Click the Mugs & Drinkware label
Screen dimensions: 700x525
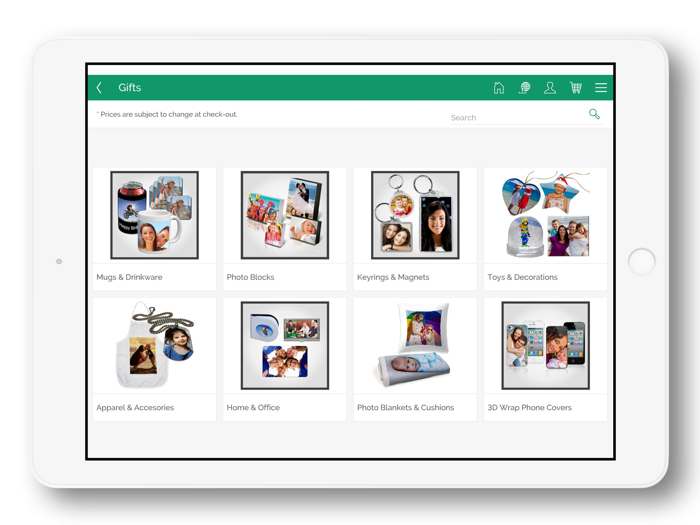(129, 277)
